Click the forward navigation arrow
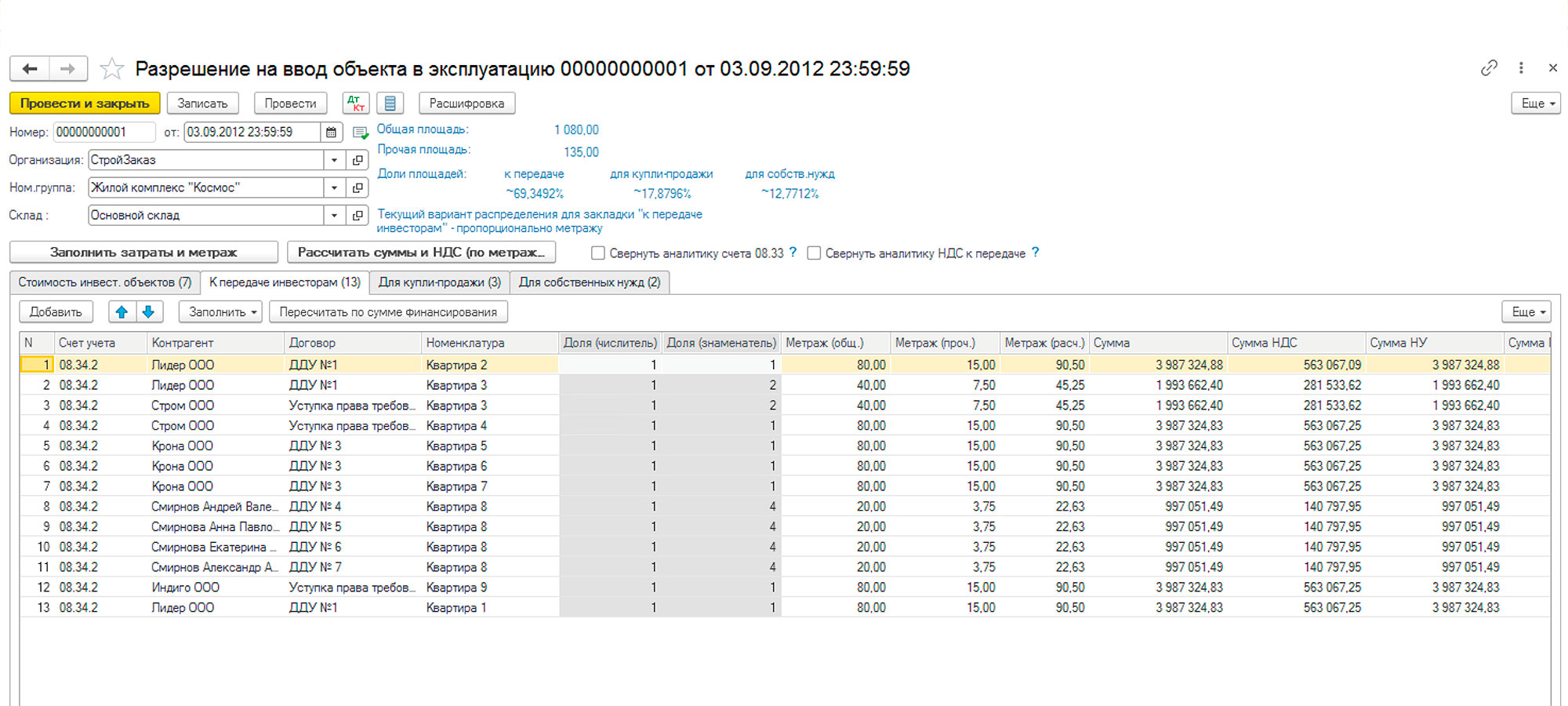 pyautogui.click(x=68, y=69)
